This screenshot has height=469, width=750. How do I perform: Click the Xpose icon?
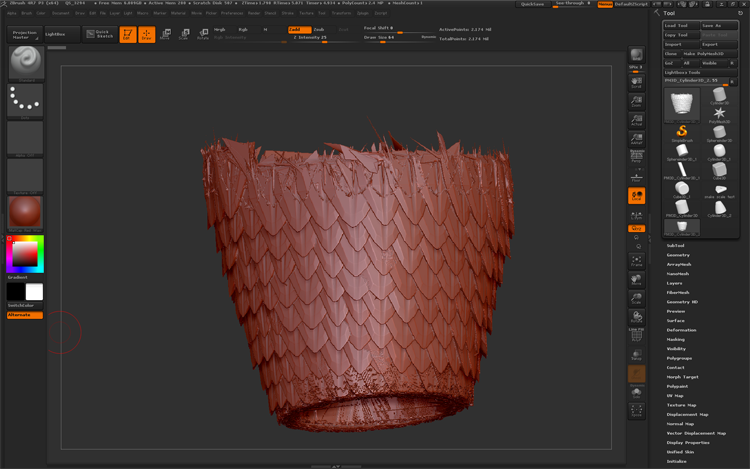636,410
